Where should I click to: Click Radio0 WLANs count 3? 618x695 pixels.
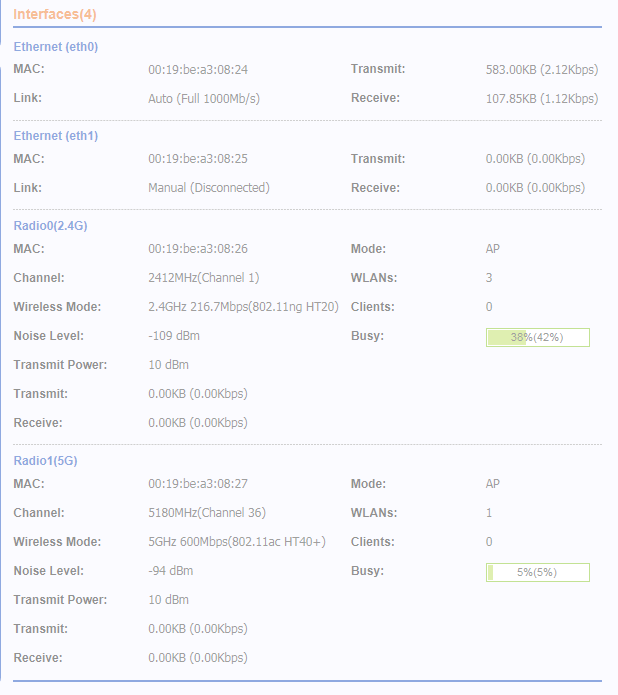489,277
